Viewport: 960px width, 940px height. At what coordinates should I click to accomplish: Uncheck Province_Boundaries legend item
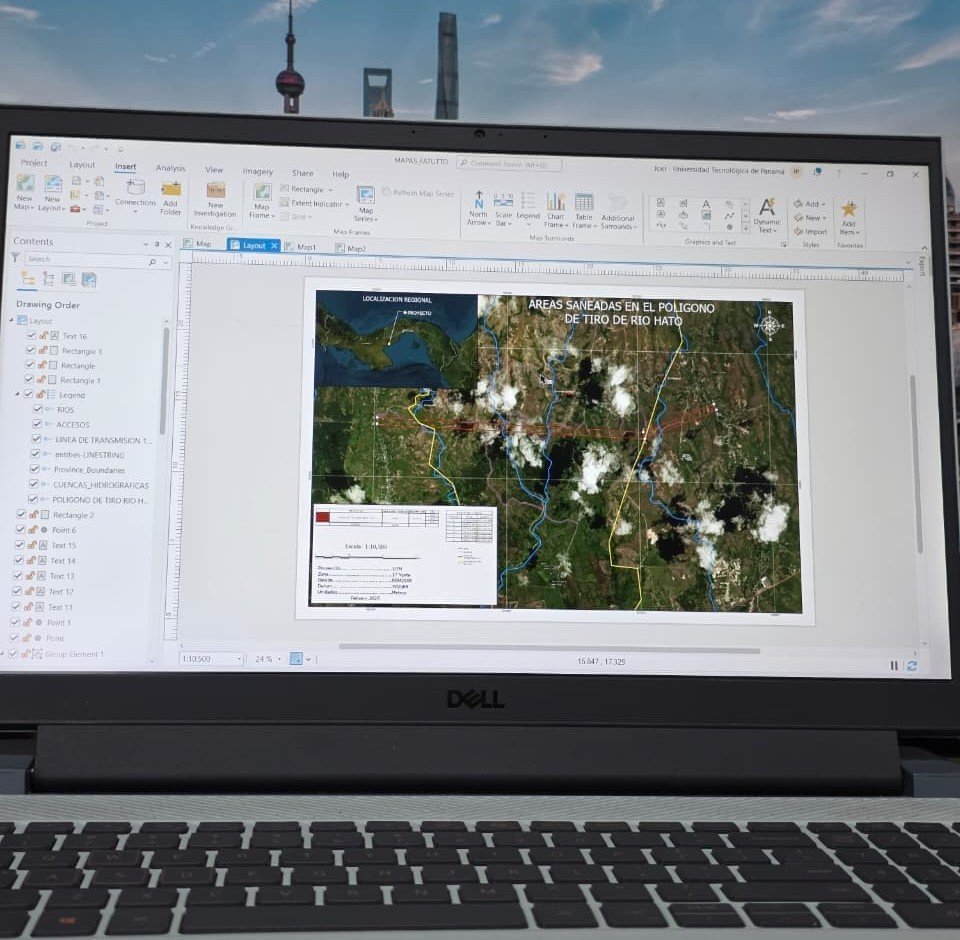[34, 468]
